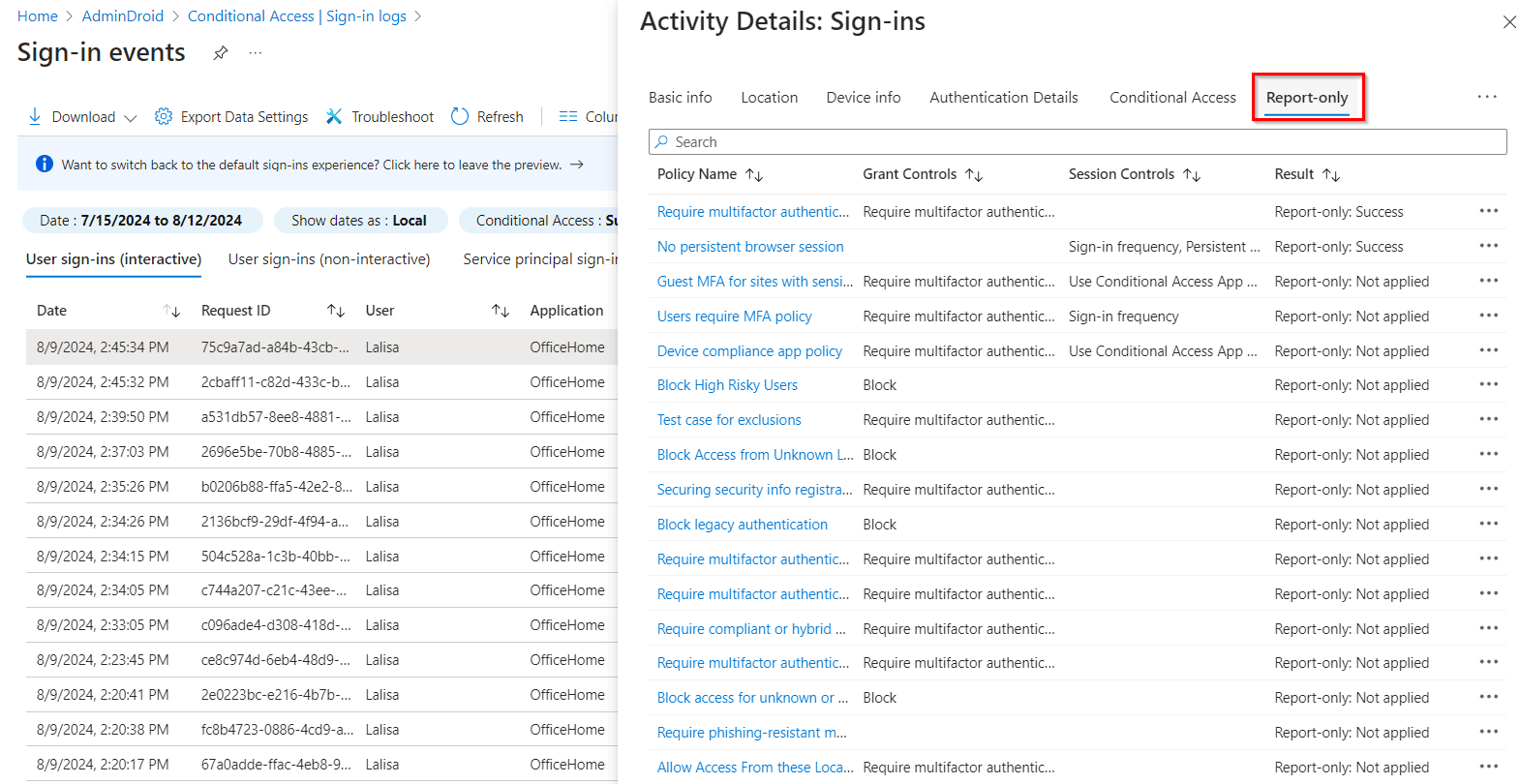Open Export Data Settings gear icon

point(164,117)
